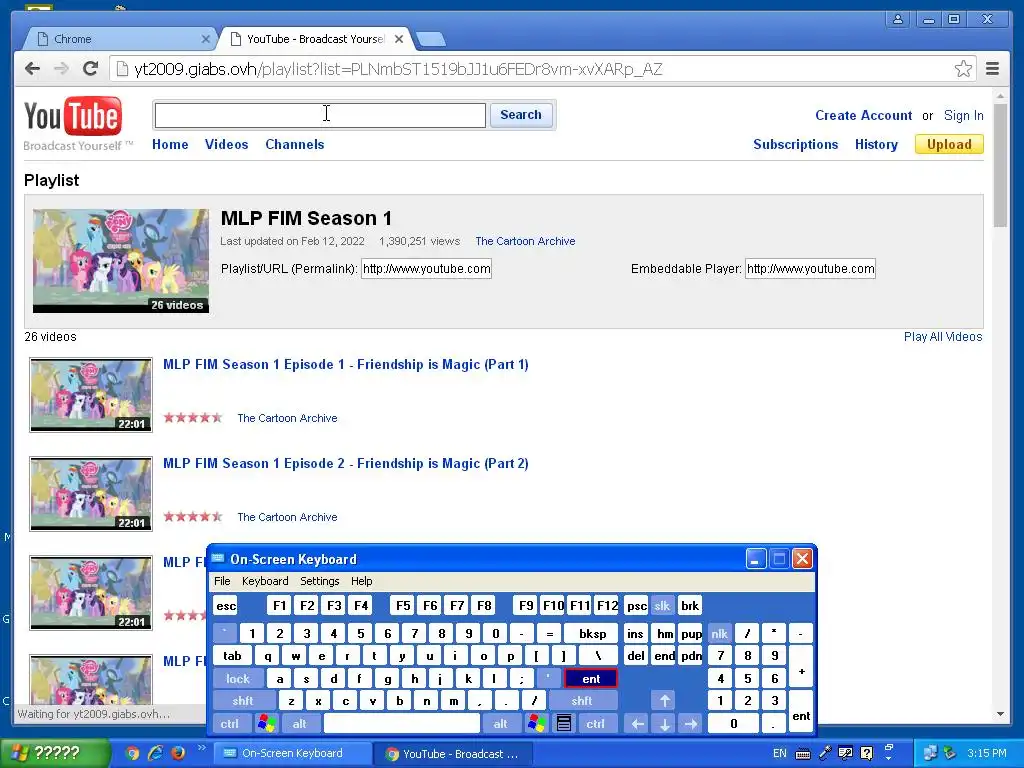Close the Chrome tab via its X
Screen dimensions: 1024x768
(x=205, y=39)
